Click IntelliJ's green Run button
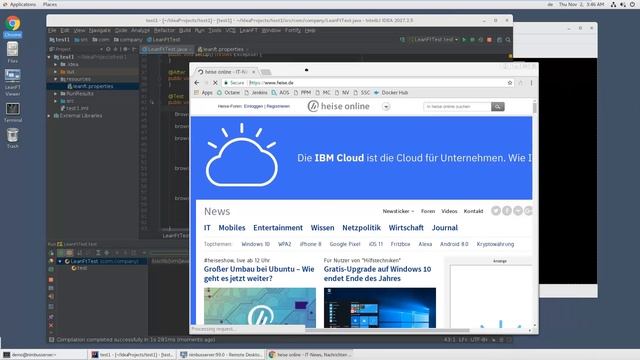The width and height of the screenshot is (640, 360). point(464,40)
